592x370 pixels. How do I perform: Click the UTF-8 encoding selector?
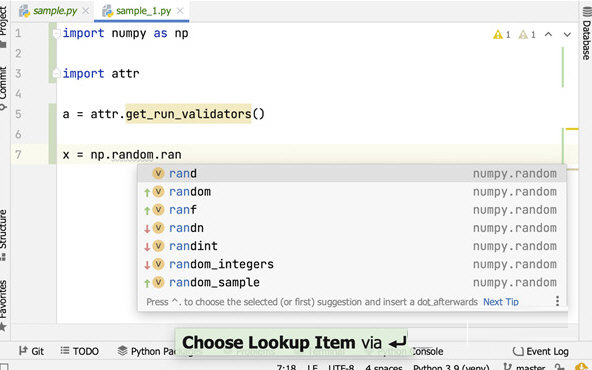click(x=341, y=367)
